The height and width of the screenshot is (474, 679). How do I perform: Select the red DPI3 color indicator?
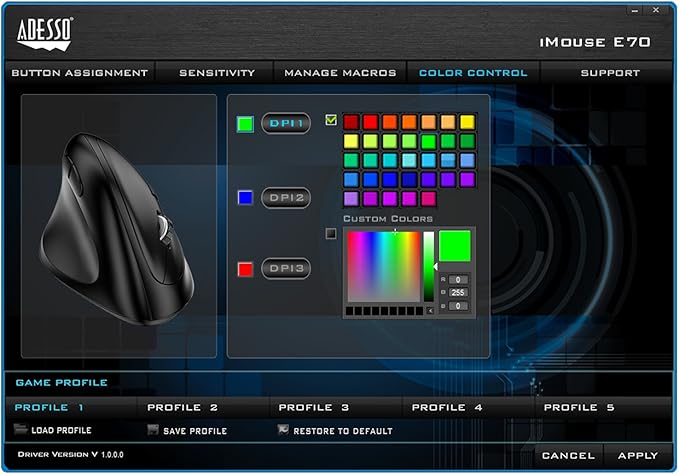[x=245, y=269]
